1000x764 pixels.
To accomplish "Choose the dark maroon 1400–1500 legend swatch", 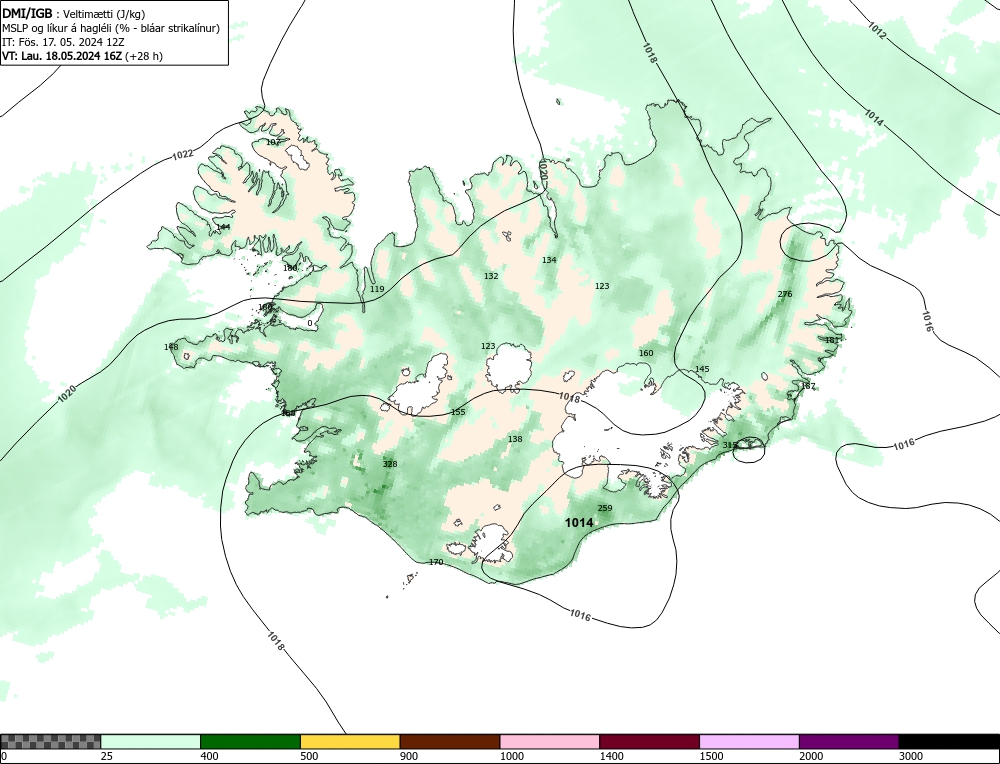I will pos(649,741).
